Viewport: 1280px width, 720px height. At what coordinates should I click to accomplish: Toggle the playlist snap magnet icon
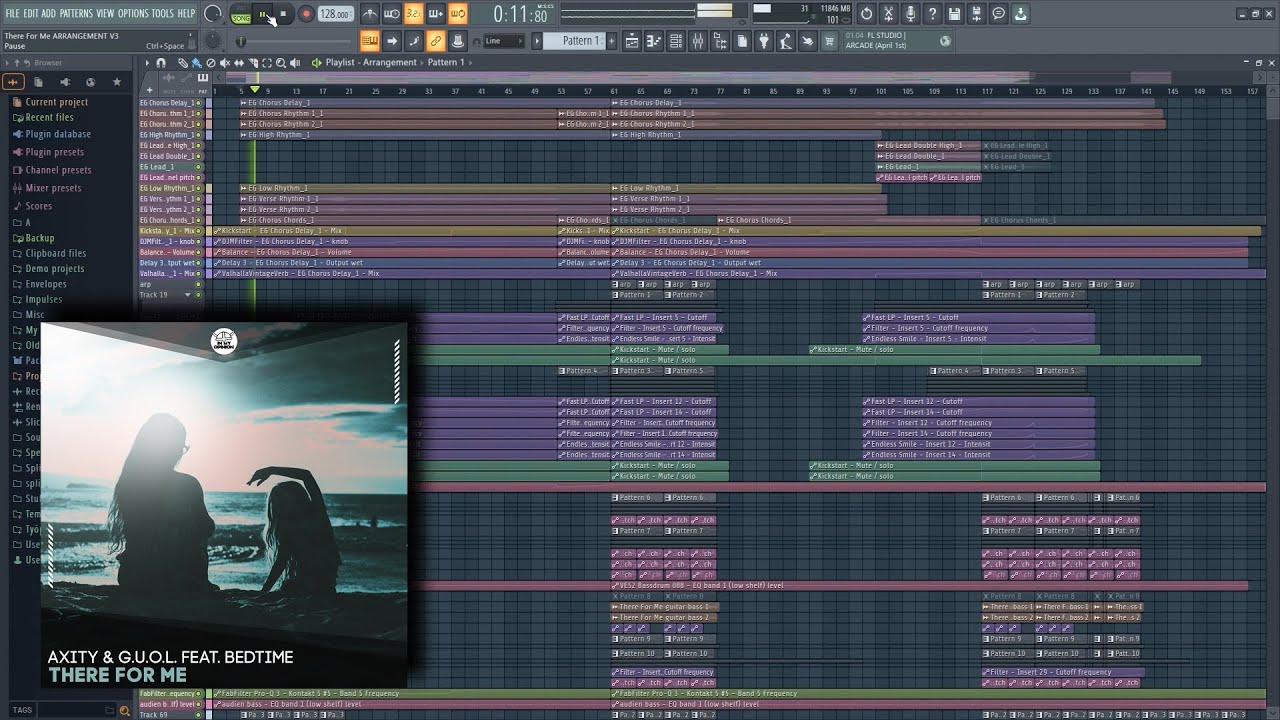click(x=160, y=62)
